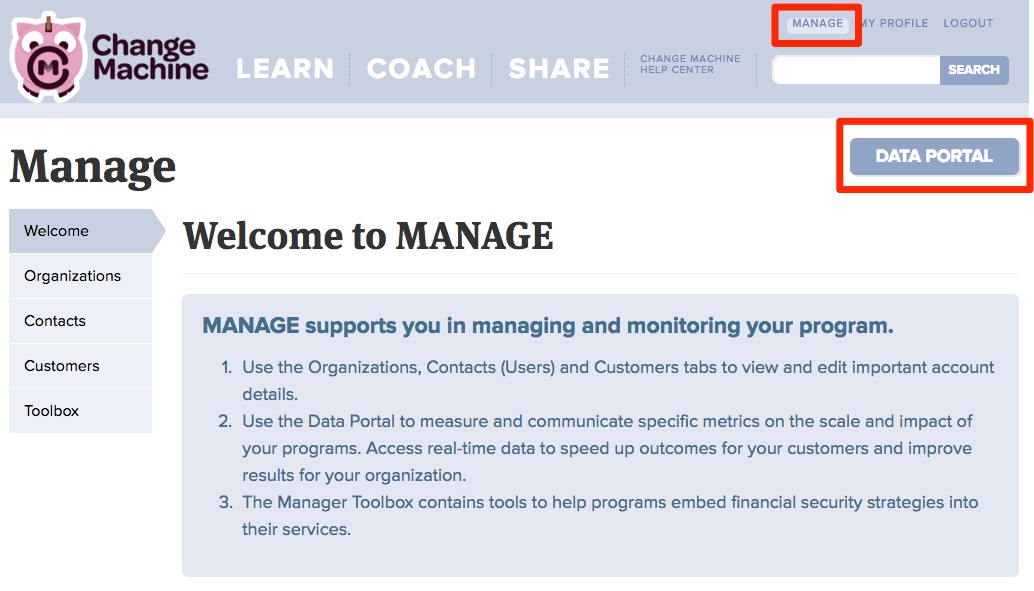Open the COACH section
Screen dimensions: 1034x591
[421, 69]
